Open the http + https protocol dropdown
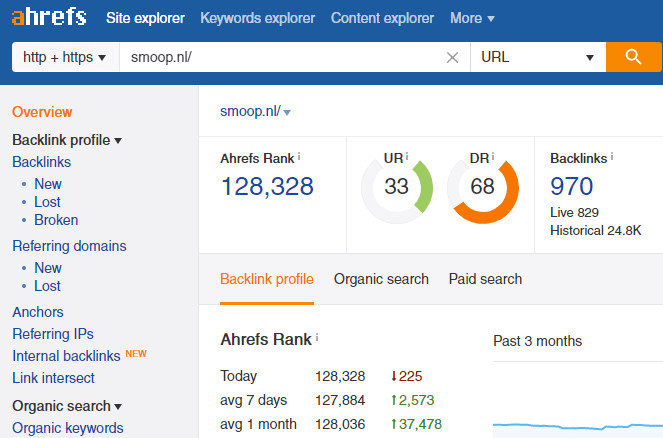This screenshot has height=438, width=663. (66, 57)
